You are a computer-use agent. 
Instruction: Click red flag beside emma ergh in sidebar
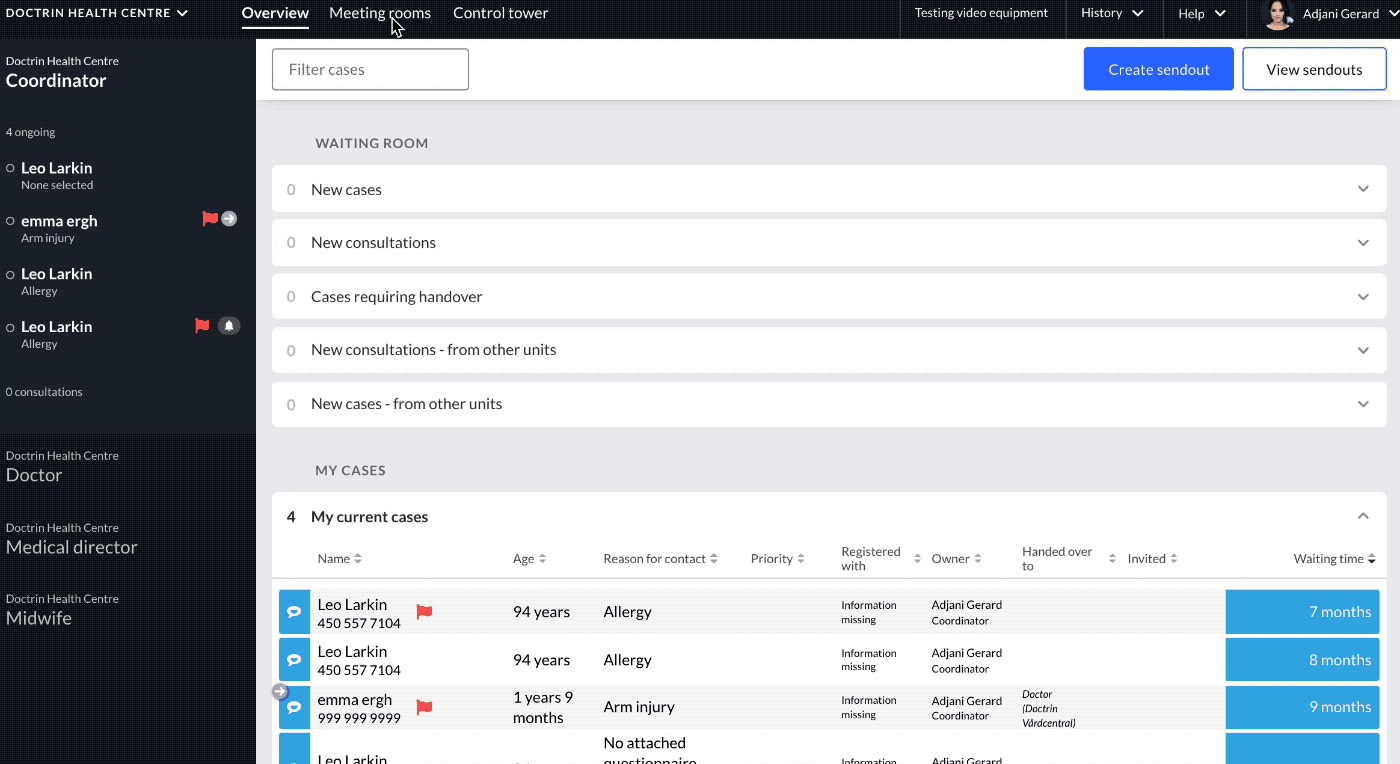pos(210,218)
